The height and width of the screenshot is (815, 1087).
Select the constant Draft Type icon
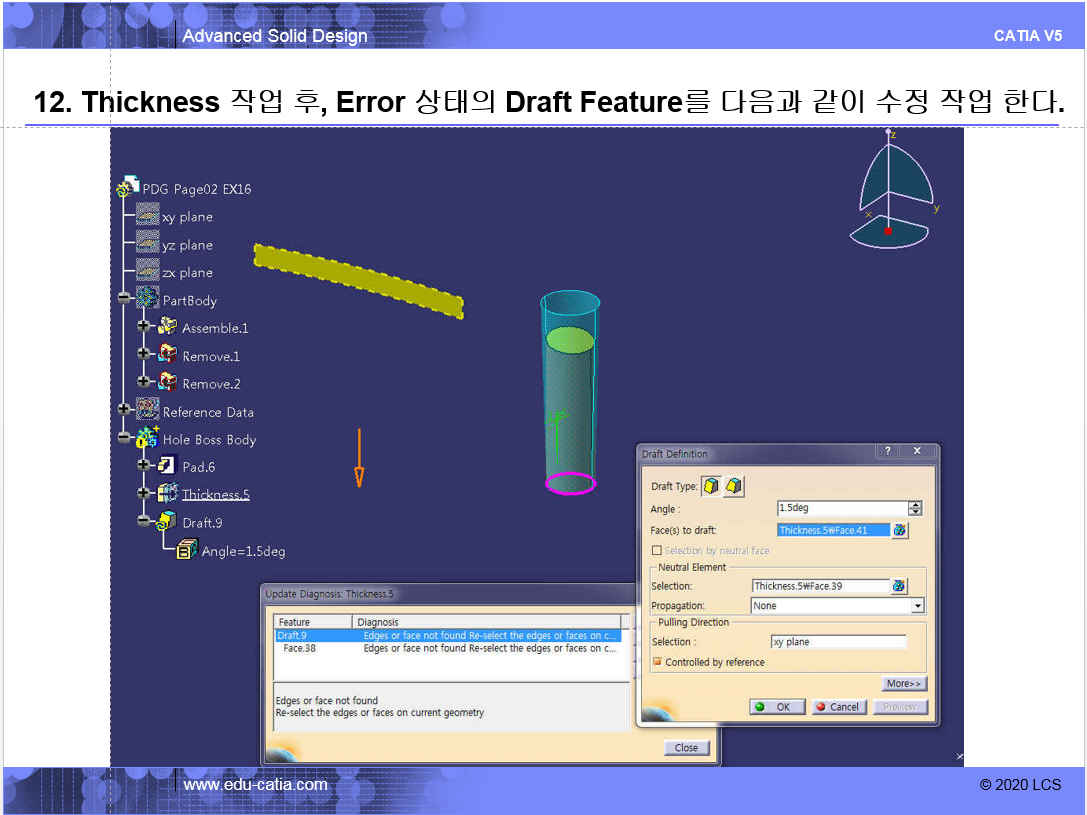point(711,486)
